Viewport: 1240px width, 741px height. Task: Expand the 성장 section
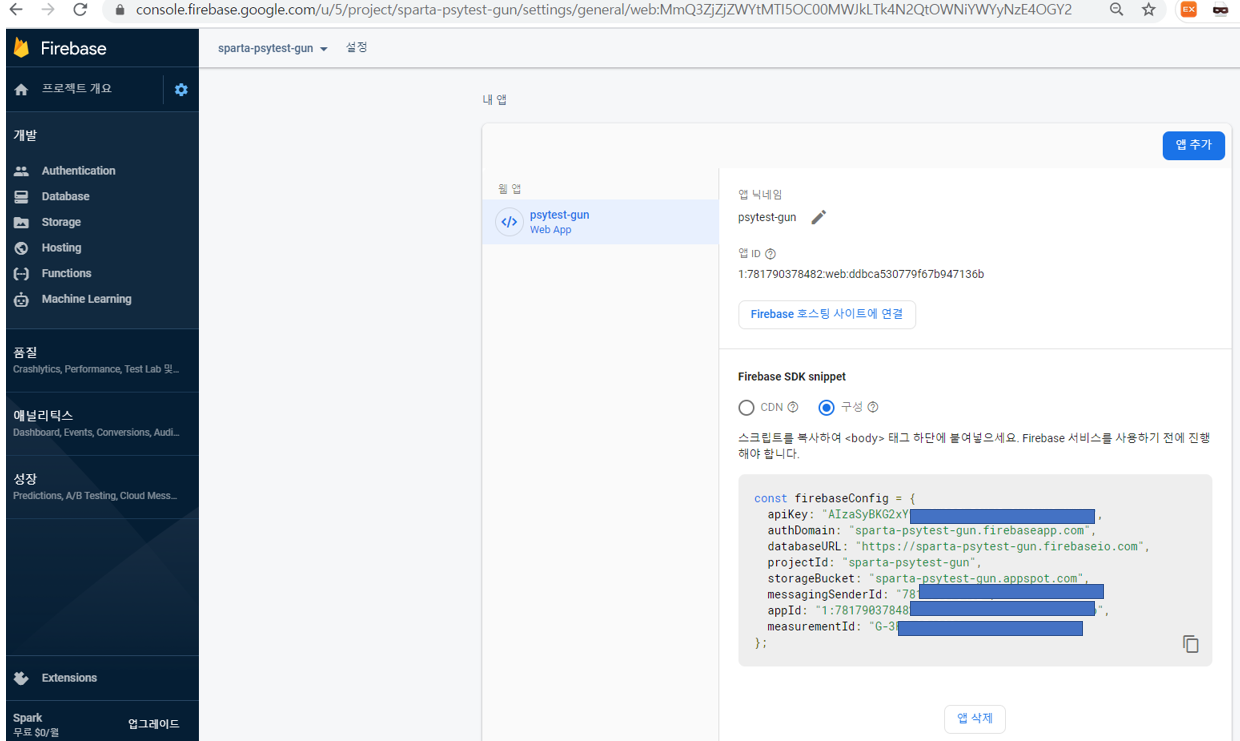[102, 487]
